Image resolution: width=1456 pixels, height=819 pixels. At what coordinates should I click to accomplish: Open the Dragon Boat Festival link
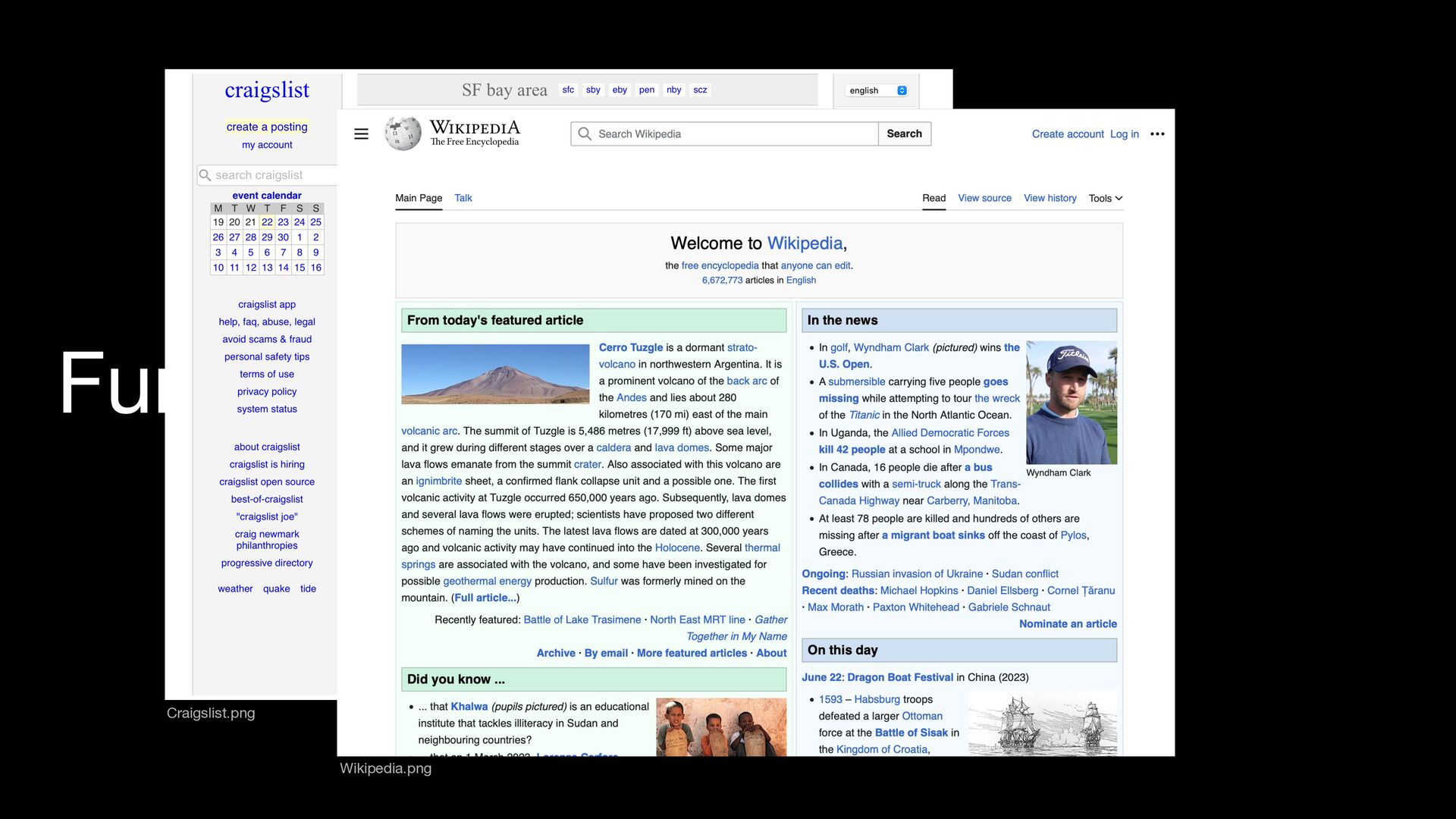[900, 677]
